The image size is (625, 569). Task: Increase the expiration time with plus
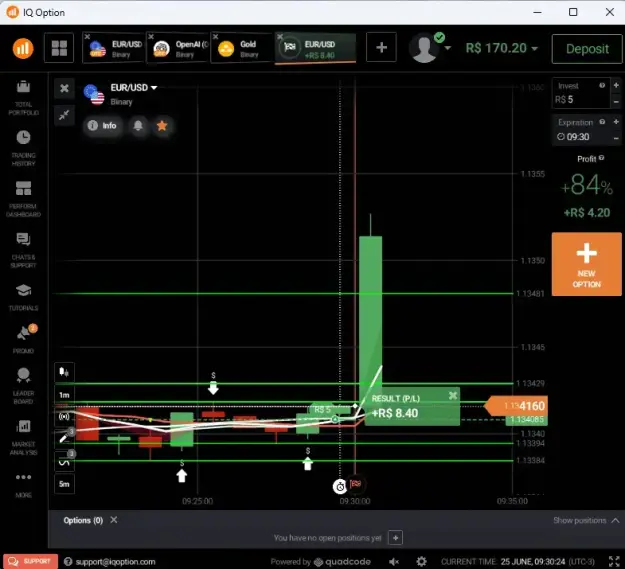(616, 122)
